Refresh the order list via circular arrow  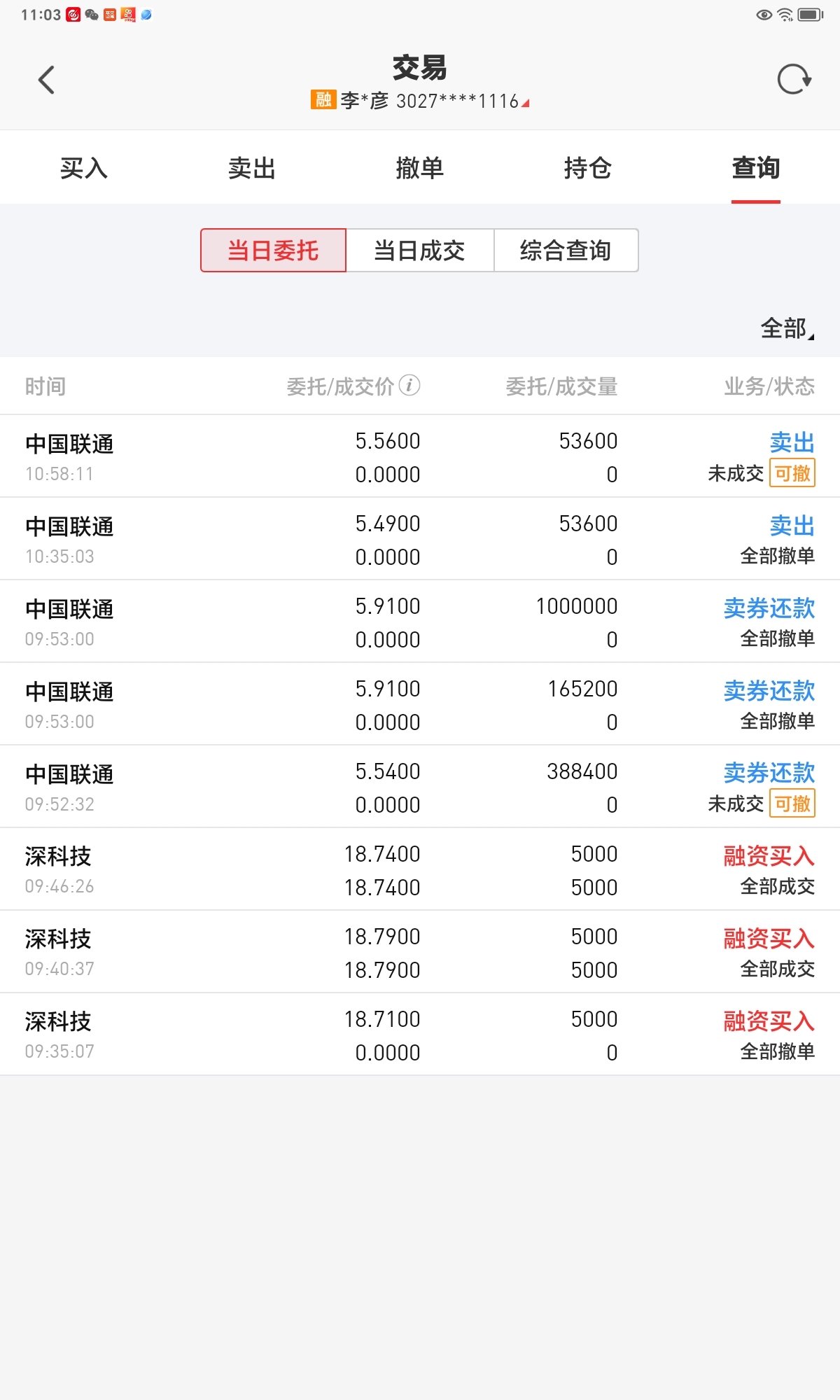(x=794, y=79)
